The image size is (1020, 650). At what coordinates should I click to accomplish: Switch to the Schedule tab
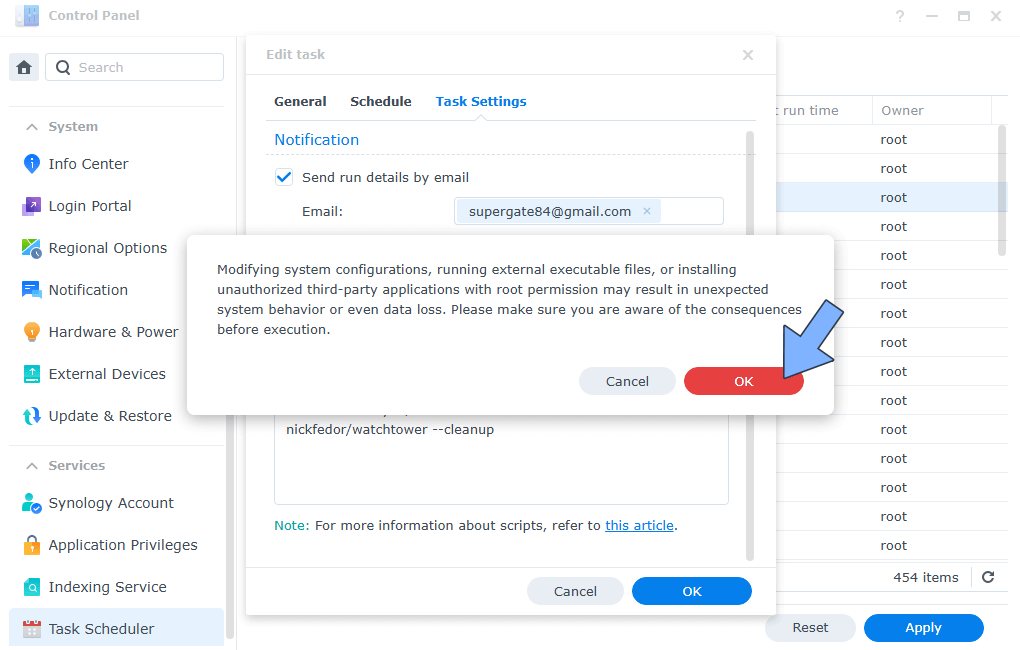pos(381,101)
